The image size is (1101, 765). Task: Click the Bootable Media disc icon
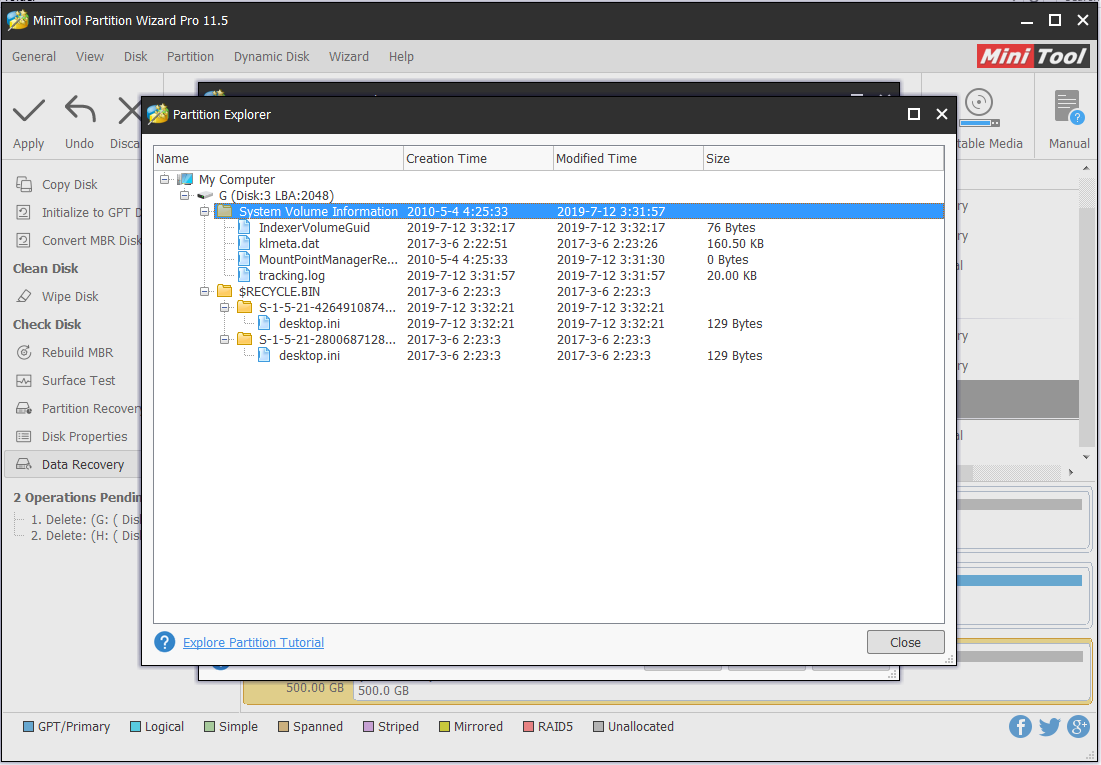pos(979,107)
